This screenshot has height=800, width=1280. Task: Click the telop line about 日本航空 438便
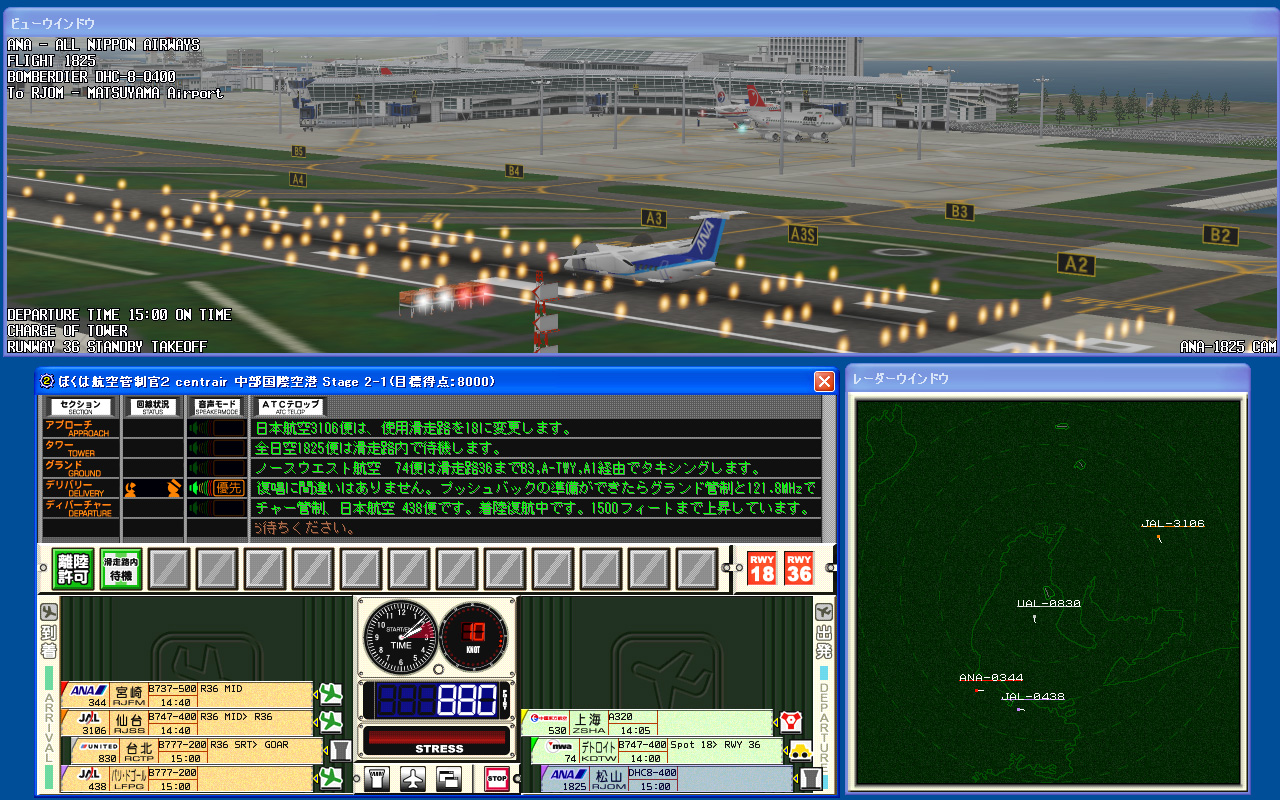click(533, 508)
